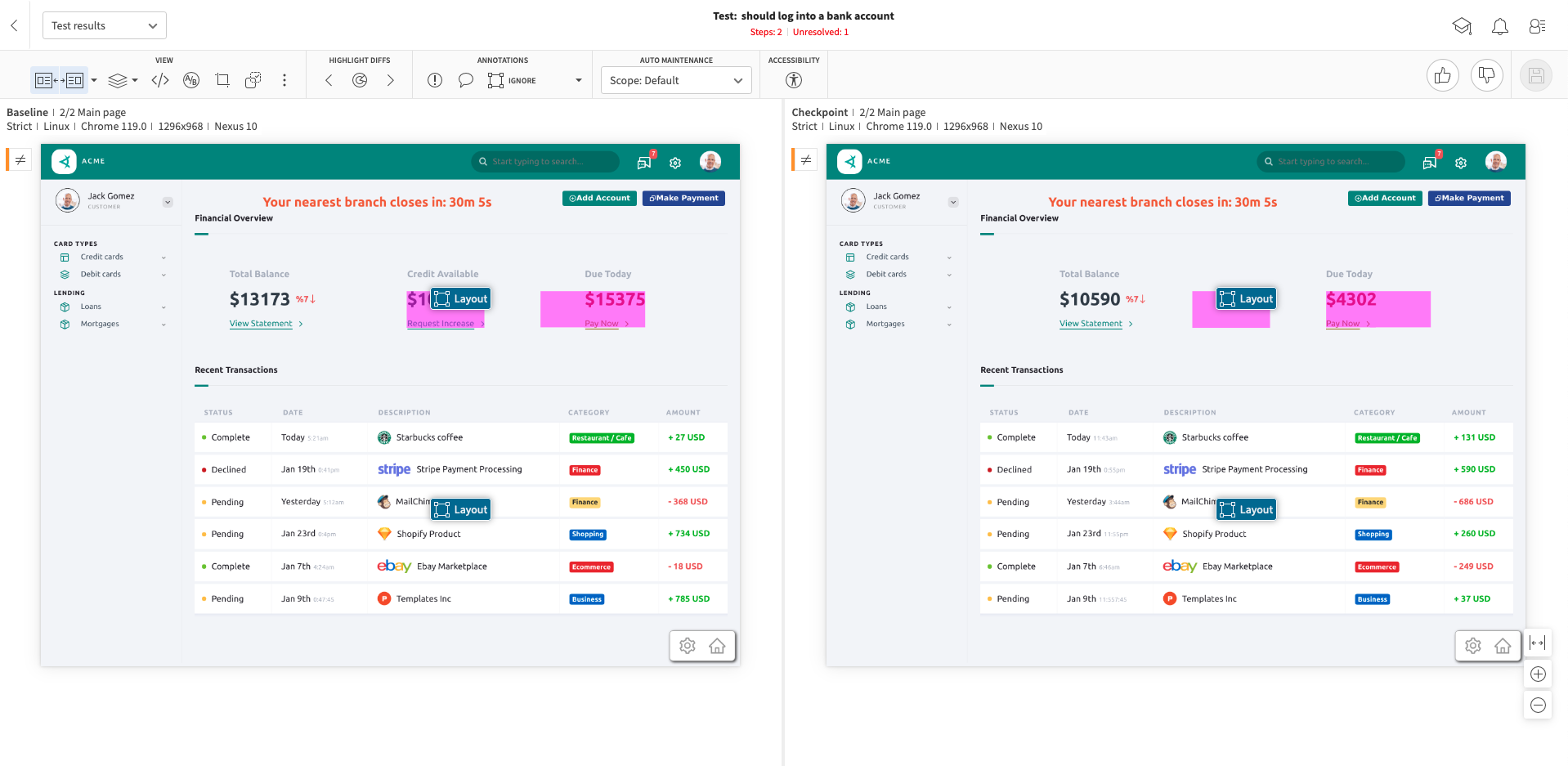Screen dimensions: 1568x766
Task: Go to next diff arrow
Action: 391,80
